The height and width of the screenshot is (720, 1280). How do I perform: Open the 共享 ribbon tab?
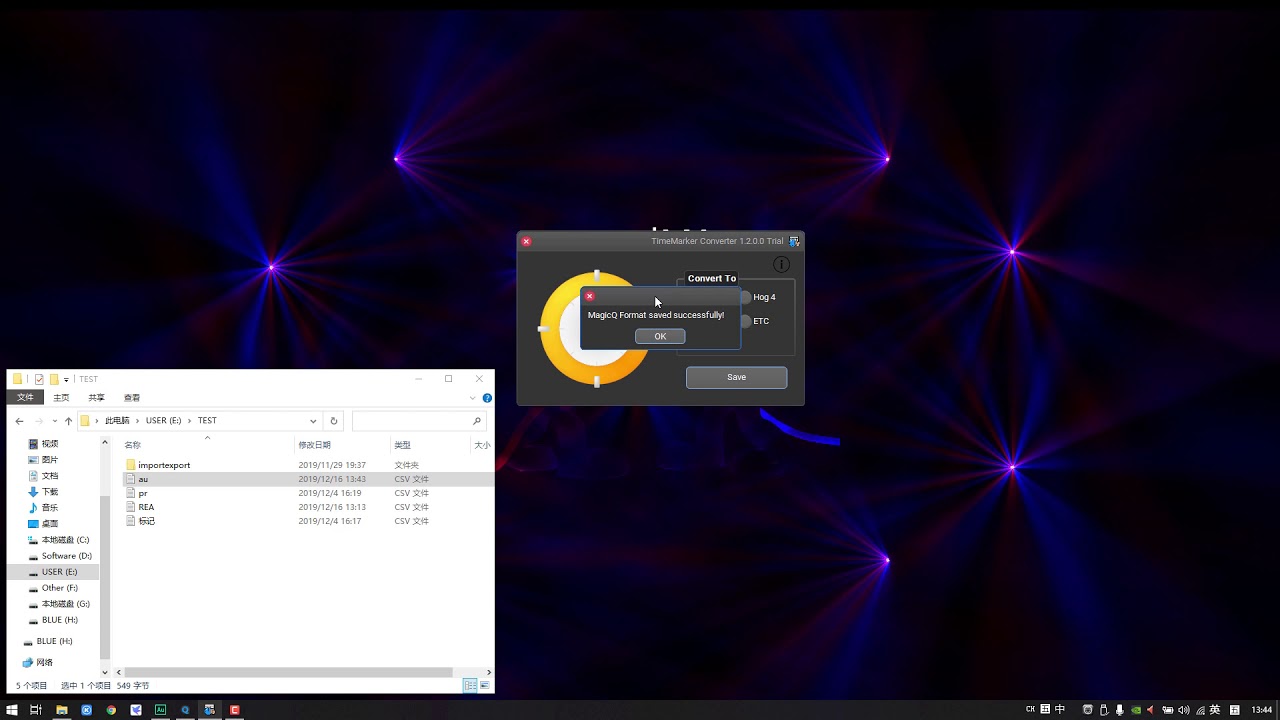tap(96, 397)
